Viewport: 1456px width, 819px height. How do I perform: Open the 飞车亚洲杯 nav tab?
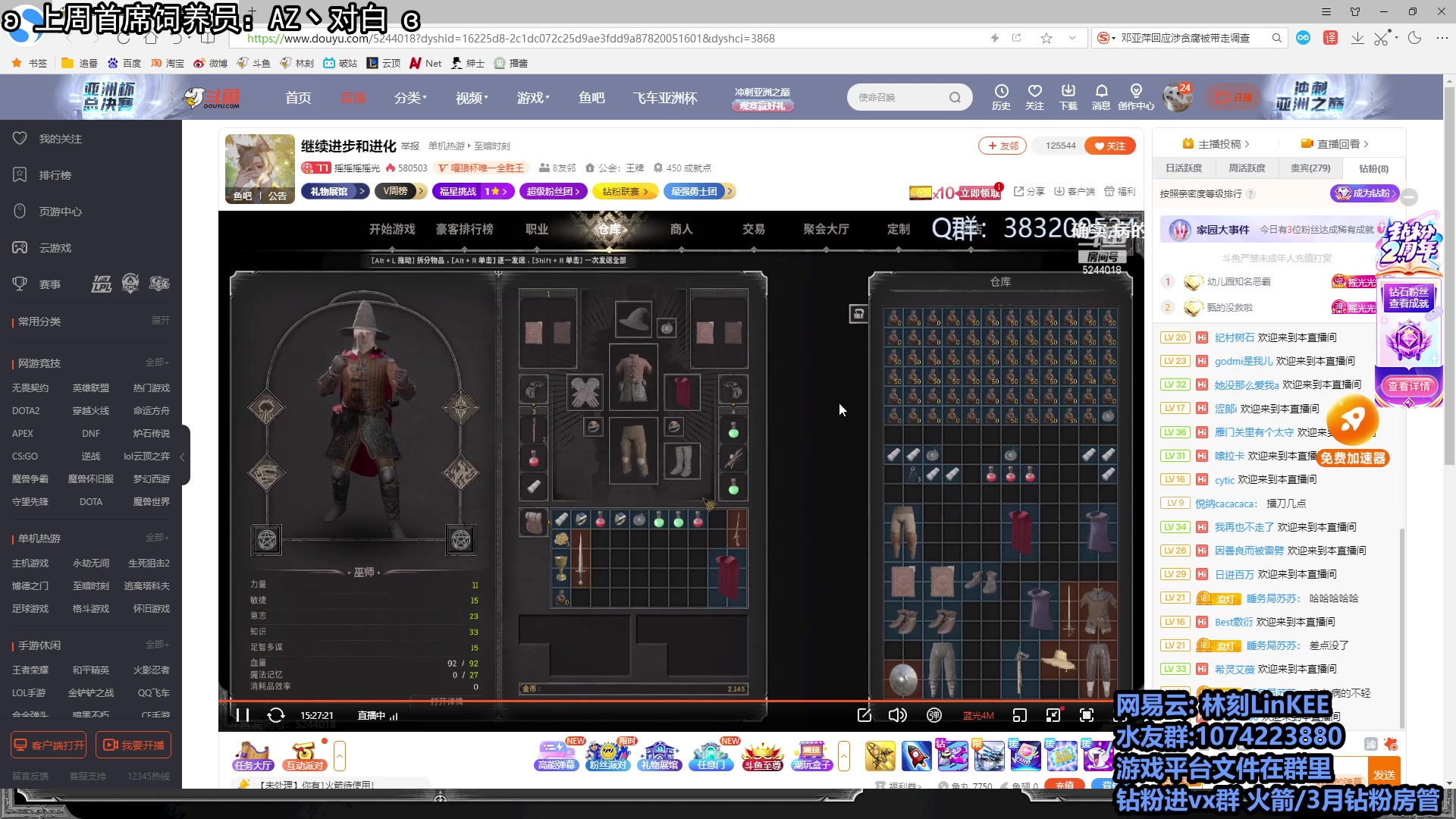[665, 98]
